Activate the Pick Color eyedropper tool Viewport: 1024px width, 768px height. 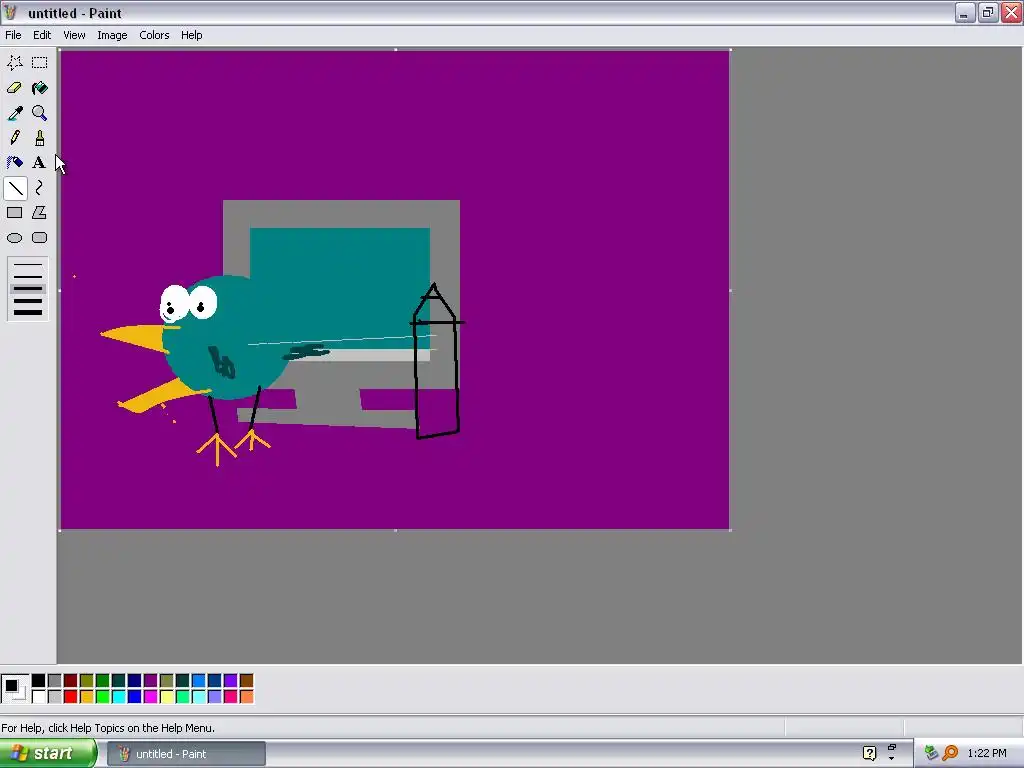[14, 113]
